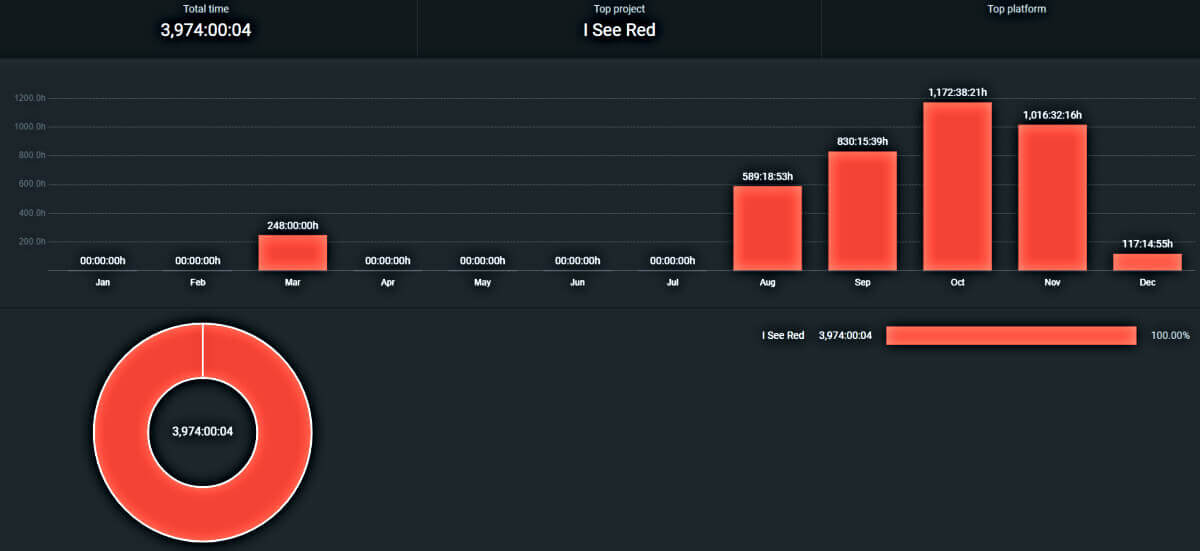This screenshot has height=551, width=1200.
Task: Click the legend time value 3,974:00:04
Action: [845, 336]
